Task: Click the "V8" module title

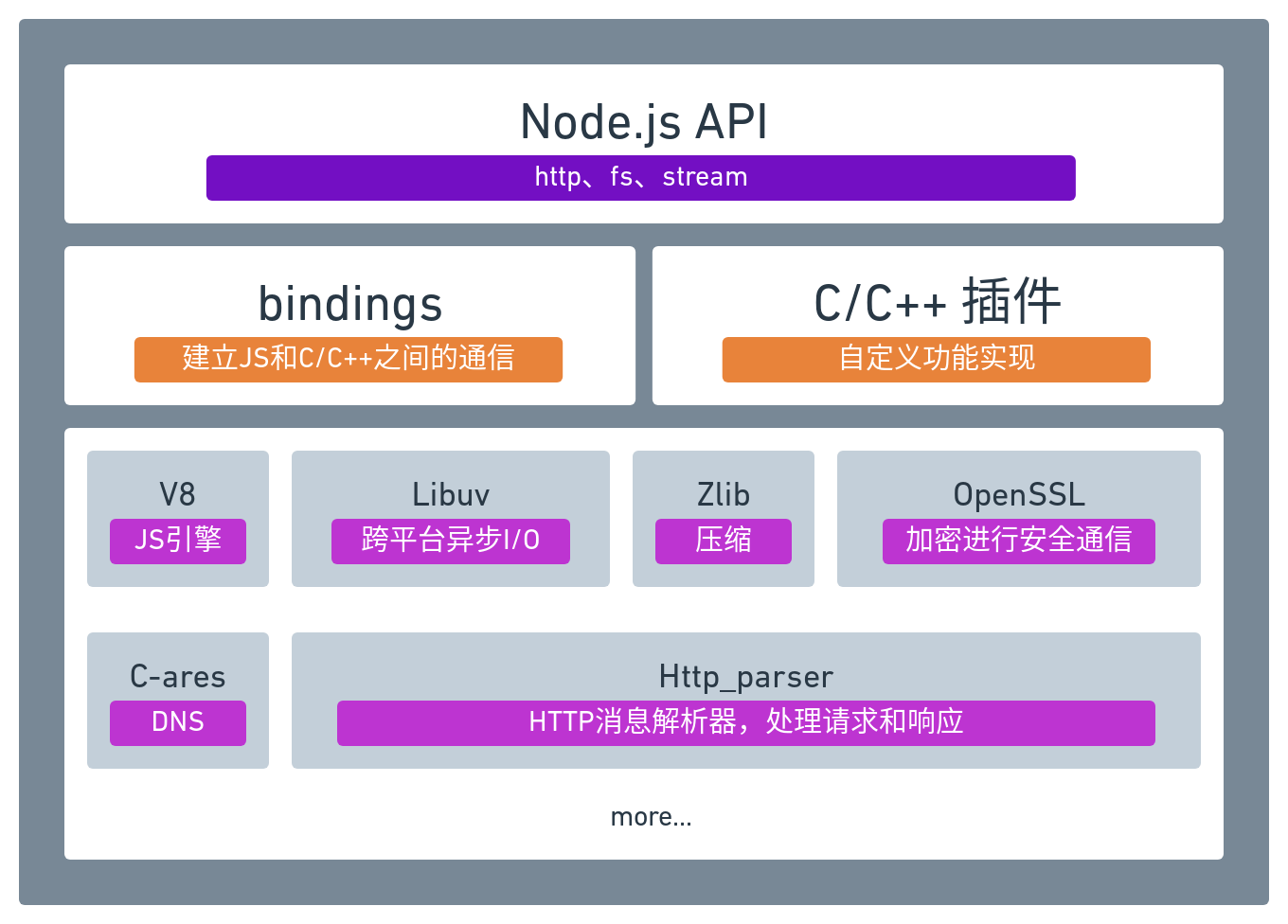Action: [178, 495]
